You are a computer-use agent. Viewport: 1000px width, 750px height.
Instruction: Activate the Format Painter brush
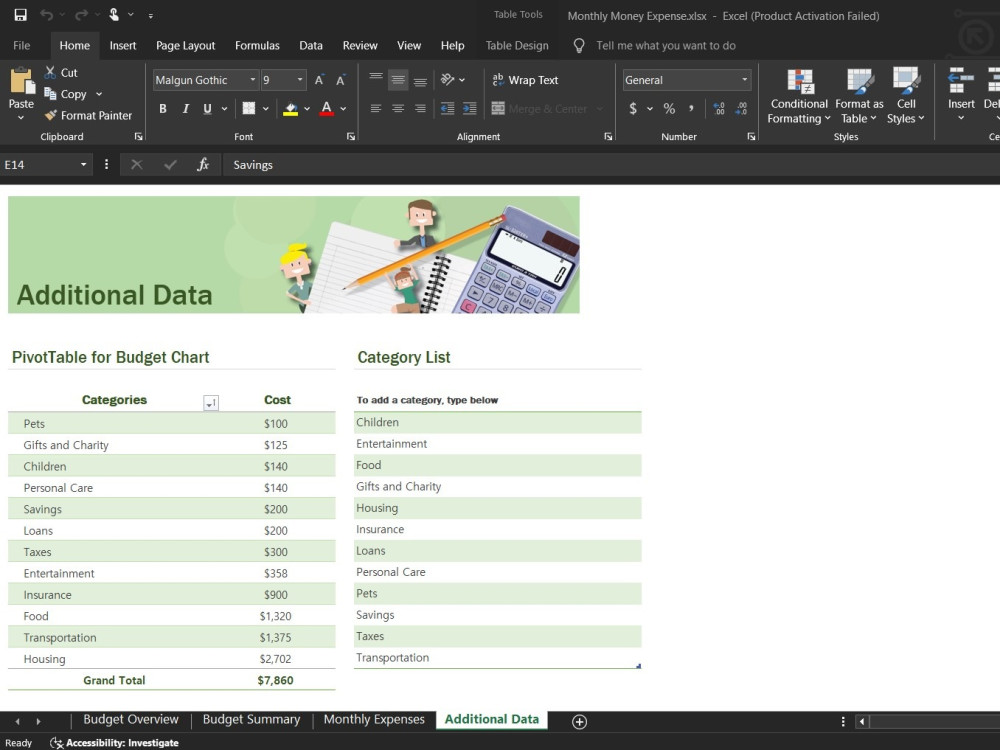point(88,115)
